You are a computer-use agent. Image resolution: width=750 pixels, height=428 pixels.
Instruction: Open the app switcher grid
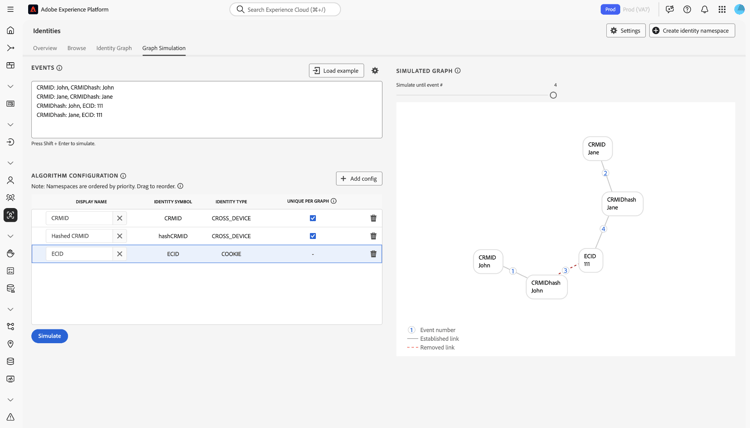coord(722,10)
